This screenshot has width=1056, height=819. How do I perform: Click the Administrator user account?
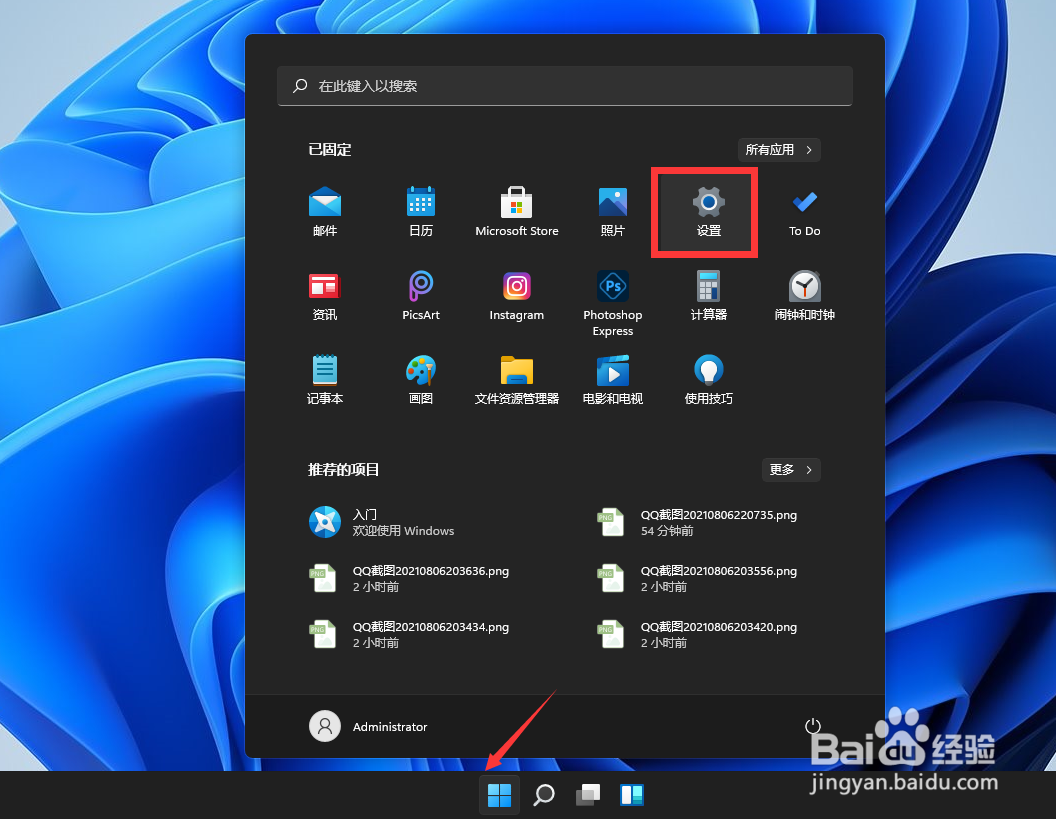point(368,726)
